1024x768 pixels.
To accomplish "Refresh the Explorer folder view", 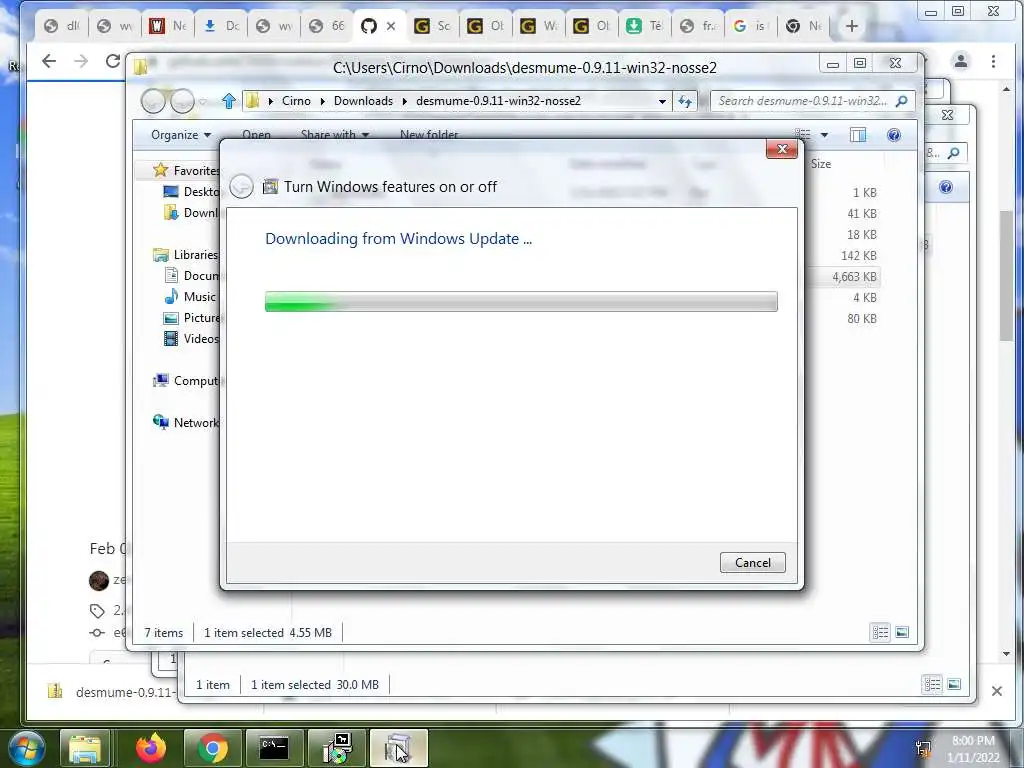I will (x=684, y=101).
